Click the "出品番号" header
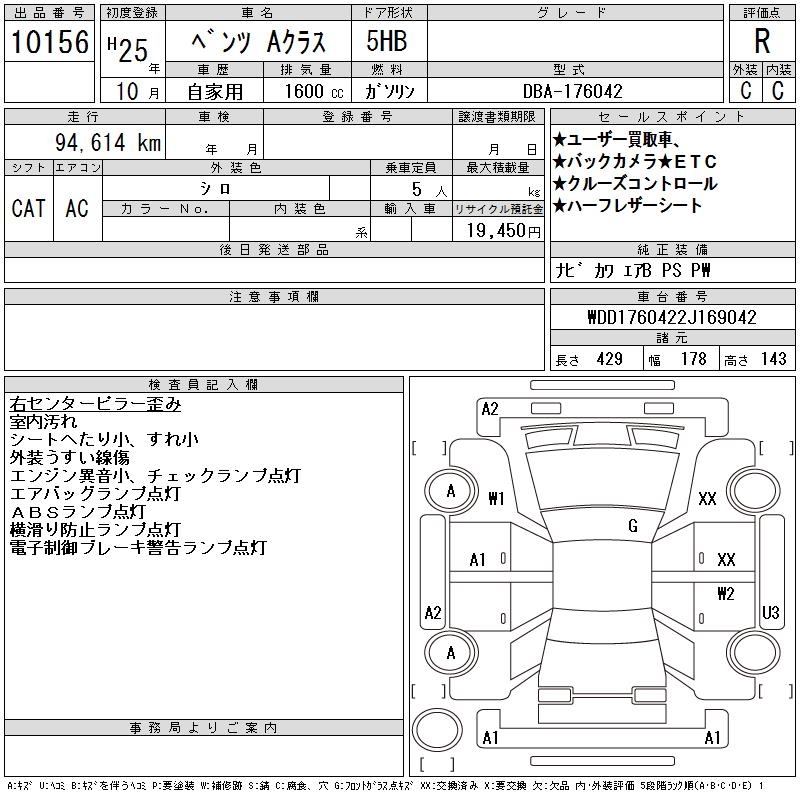The height and width of the screenshot is (800, 800). pos(49,13)
